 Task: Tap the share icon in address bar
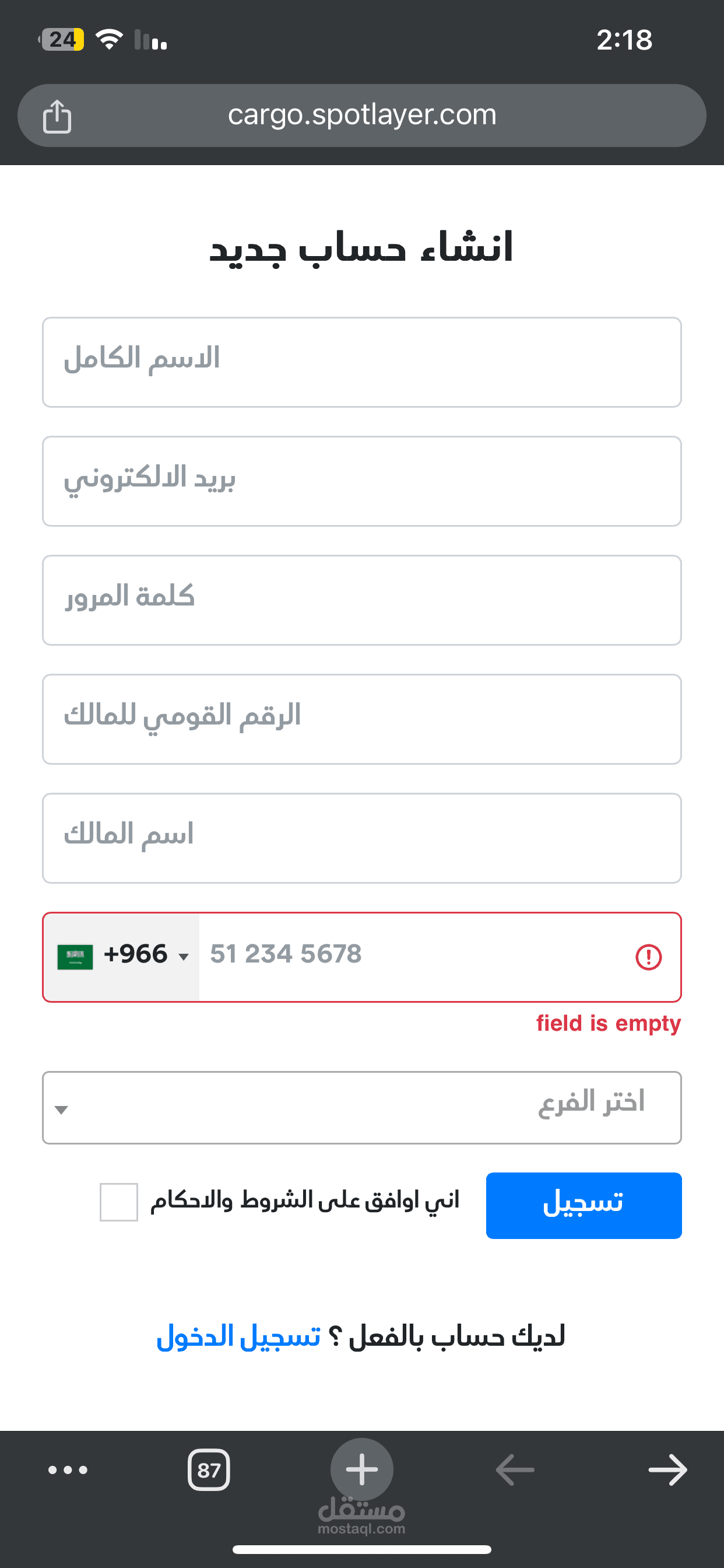coord(57,116)
